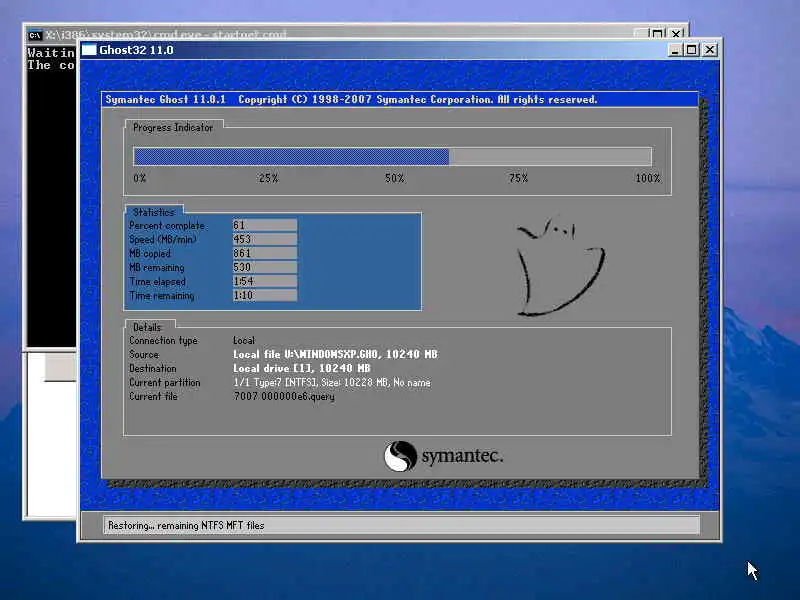This screenshot has width=800, height=600.
Task: Click the MB copied value 861
Action: tap(265, 253)
